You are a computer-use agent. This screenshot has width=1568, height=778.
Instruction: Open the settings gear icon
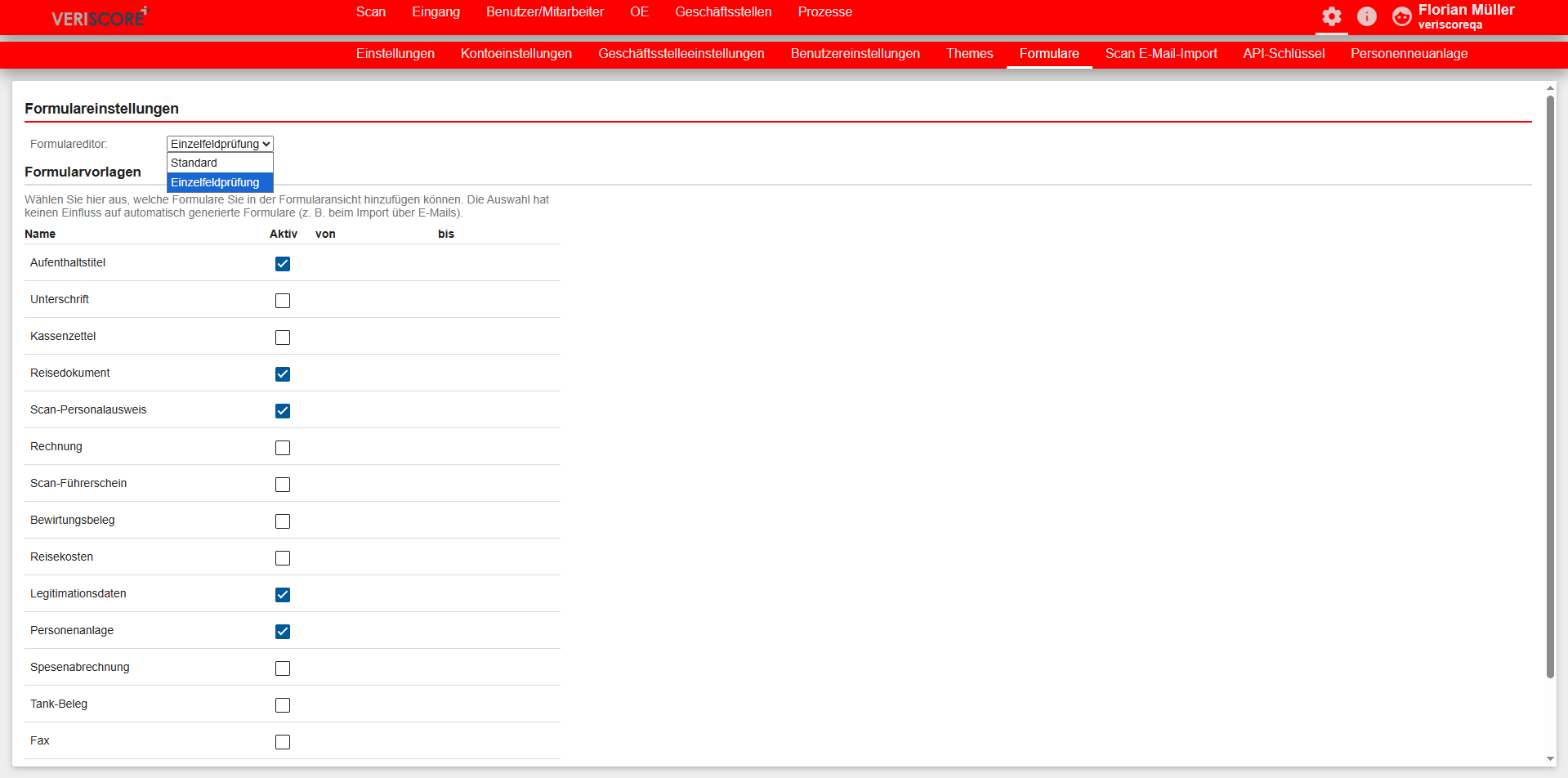[1331, 16]
